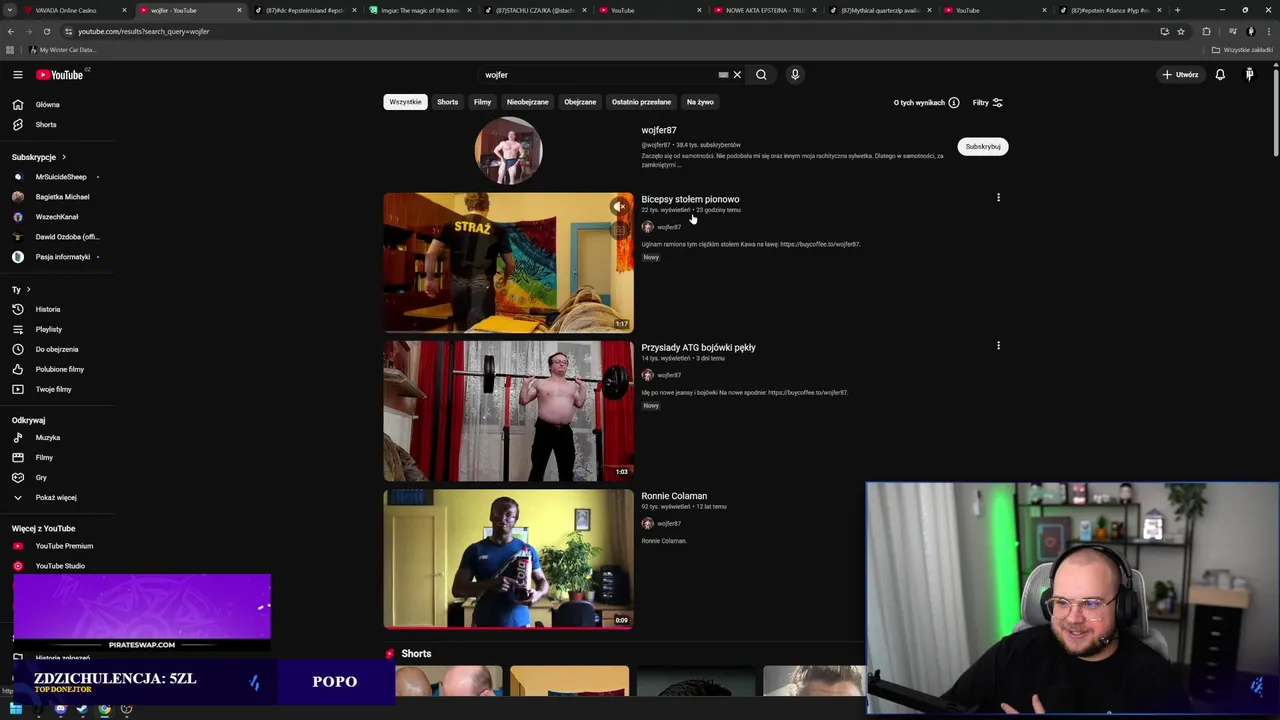This screenshot has height=720, width=1280.
Task: Select the Obejrzane filter chip
Action: coord(580,102)
